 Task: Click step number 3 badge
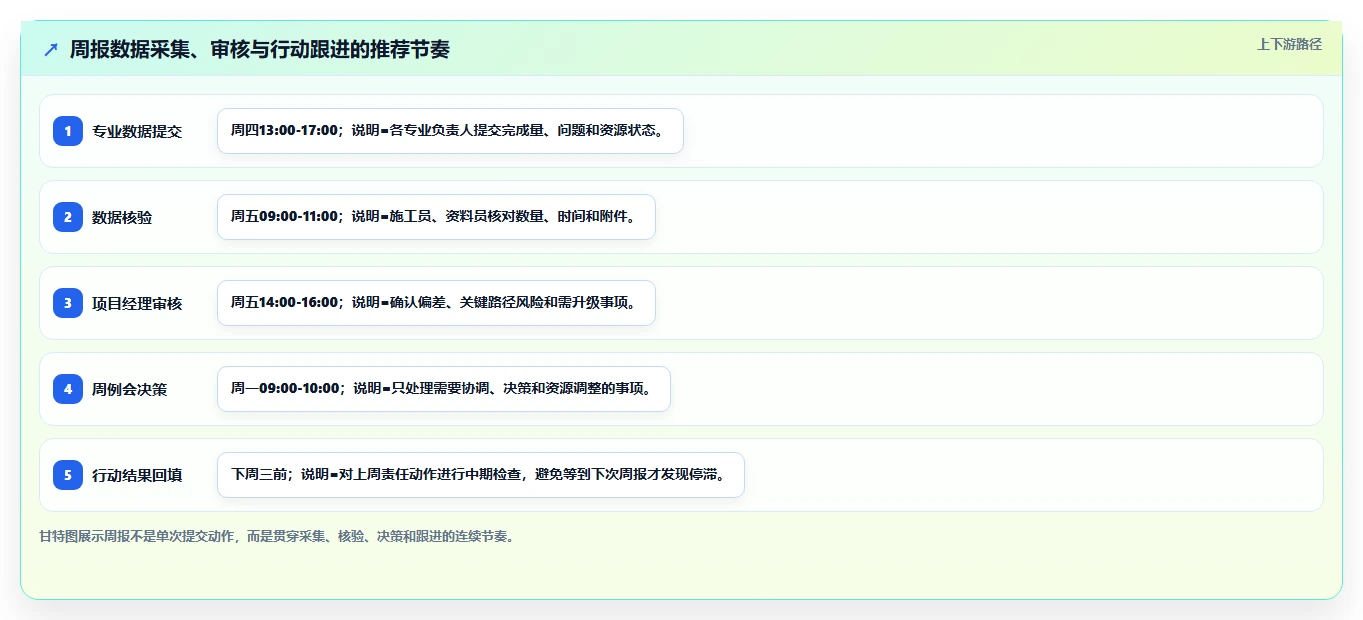tap(68, 303)
